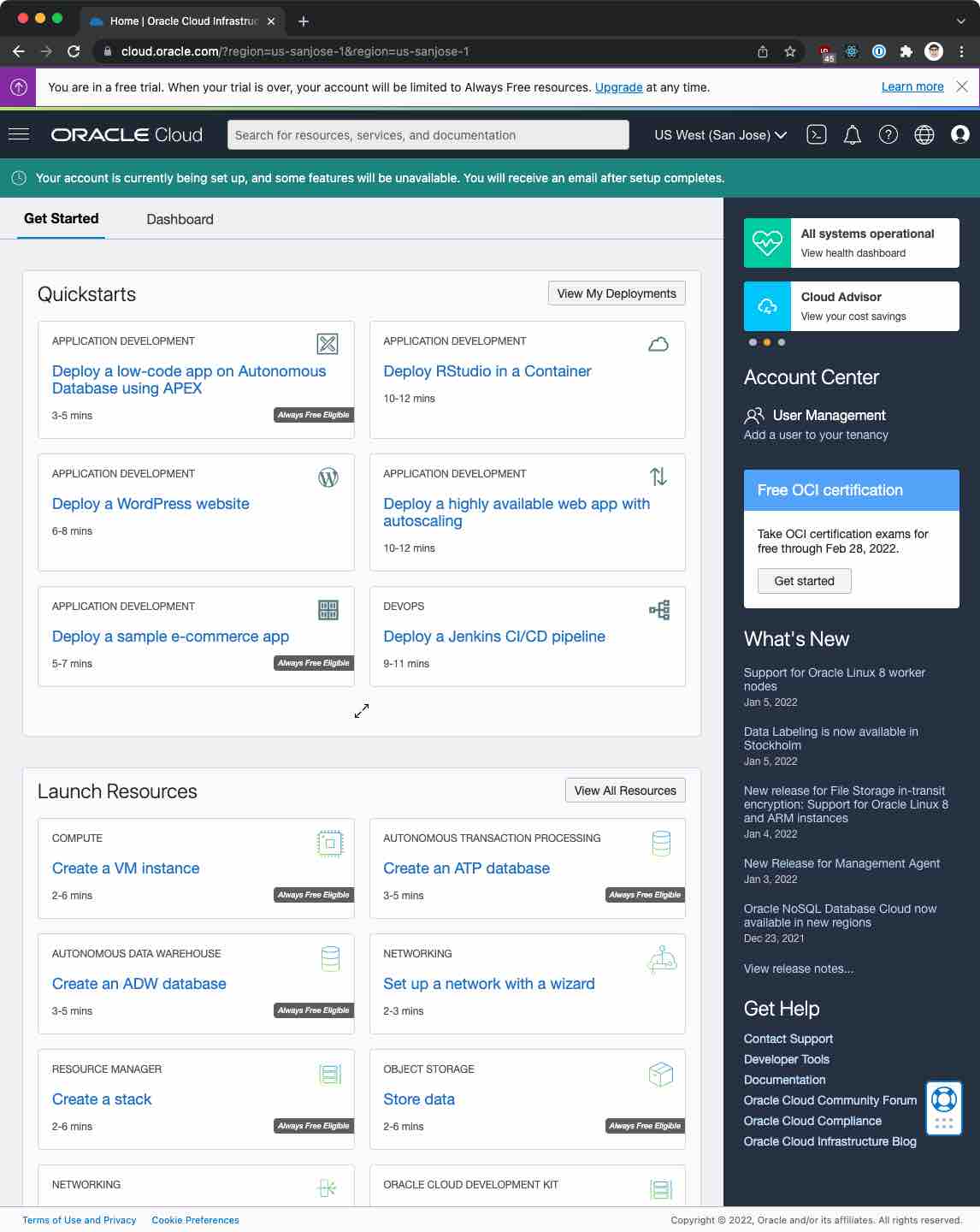Select the Get Started tab
This screenshot has width=980, height=1232.
click(x=62, y=218)
